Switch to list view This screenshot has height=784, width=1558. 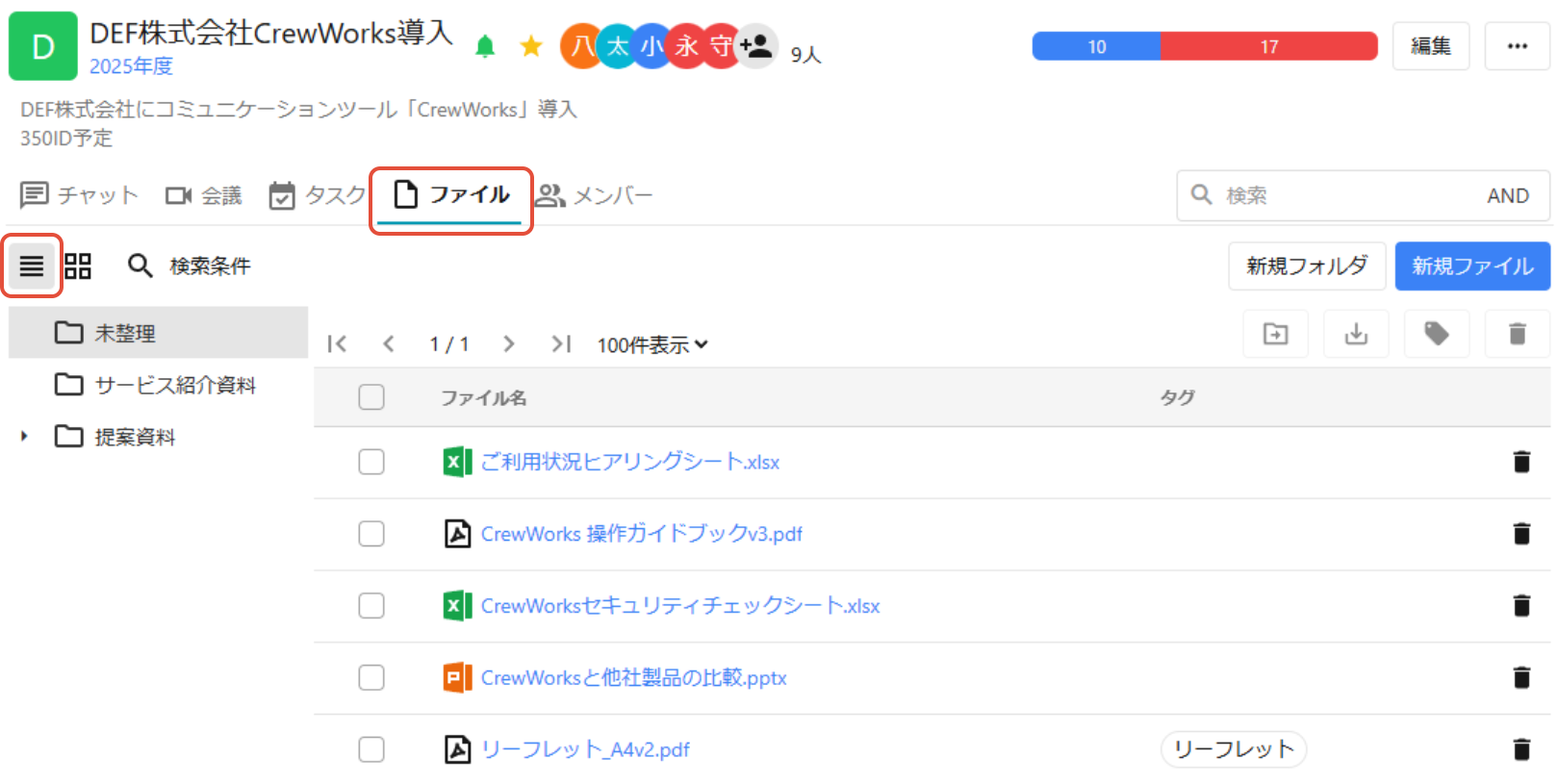coord(32,266)
